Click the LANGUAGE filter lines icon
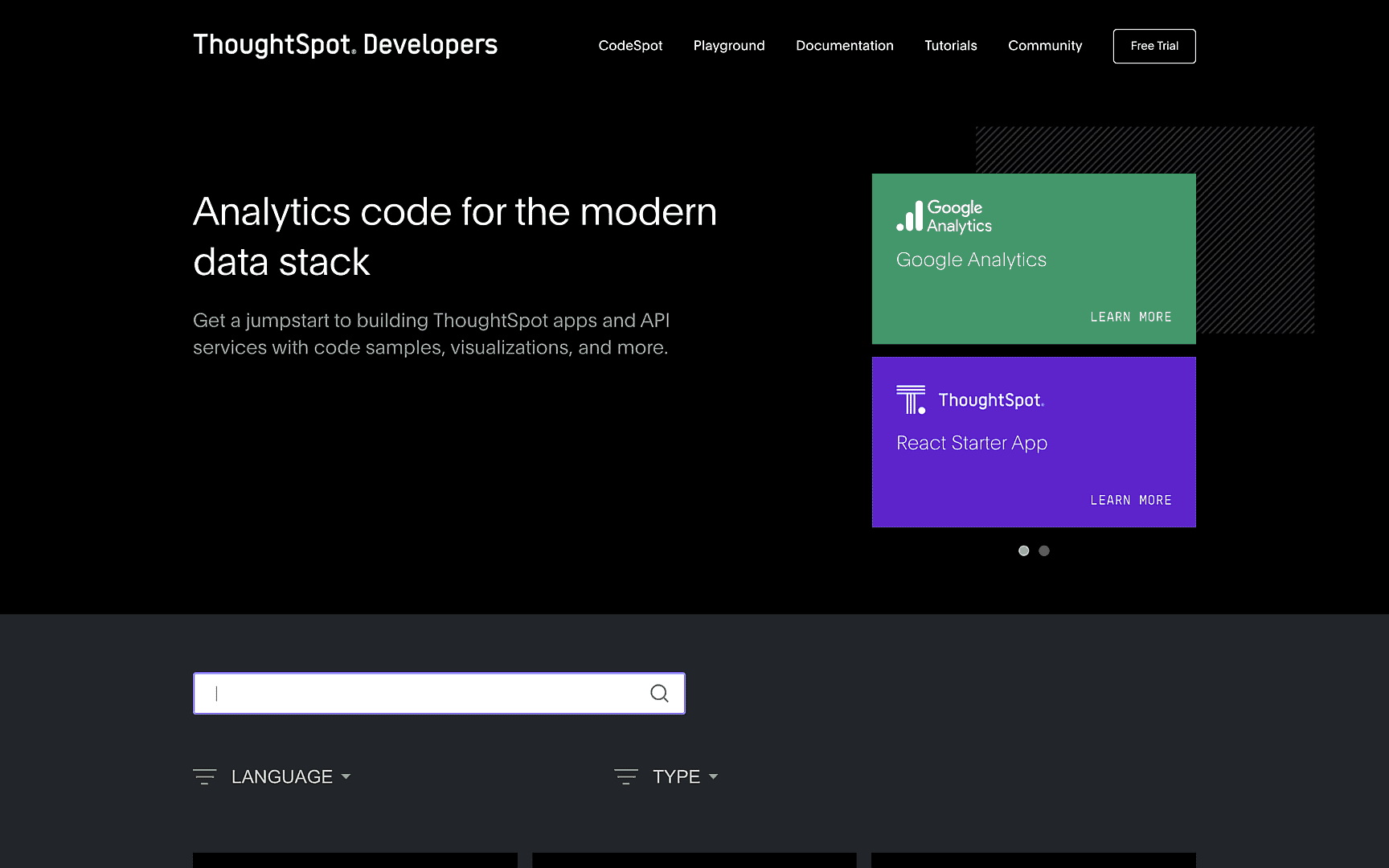Screen dimensions: 1389x868 coord(205,776)
